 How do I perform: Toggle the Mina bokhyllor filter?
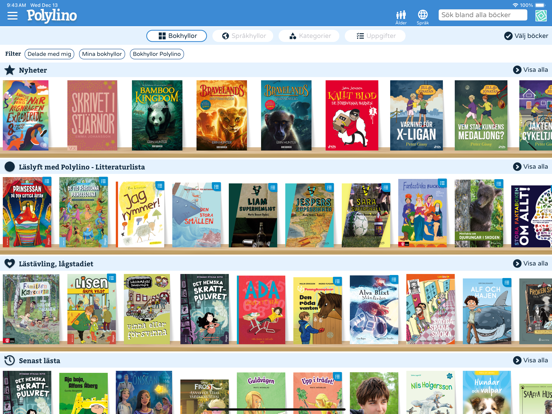coord(102,54)
